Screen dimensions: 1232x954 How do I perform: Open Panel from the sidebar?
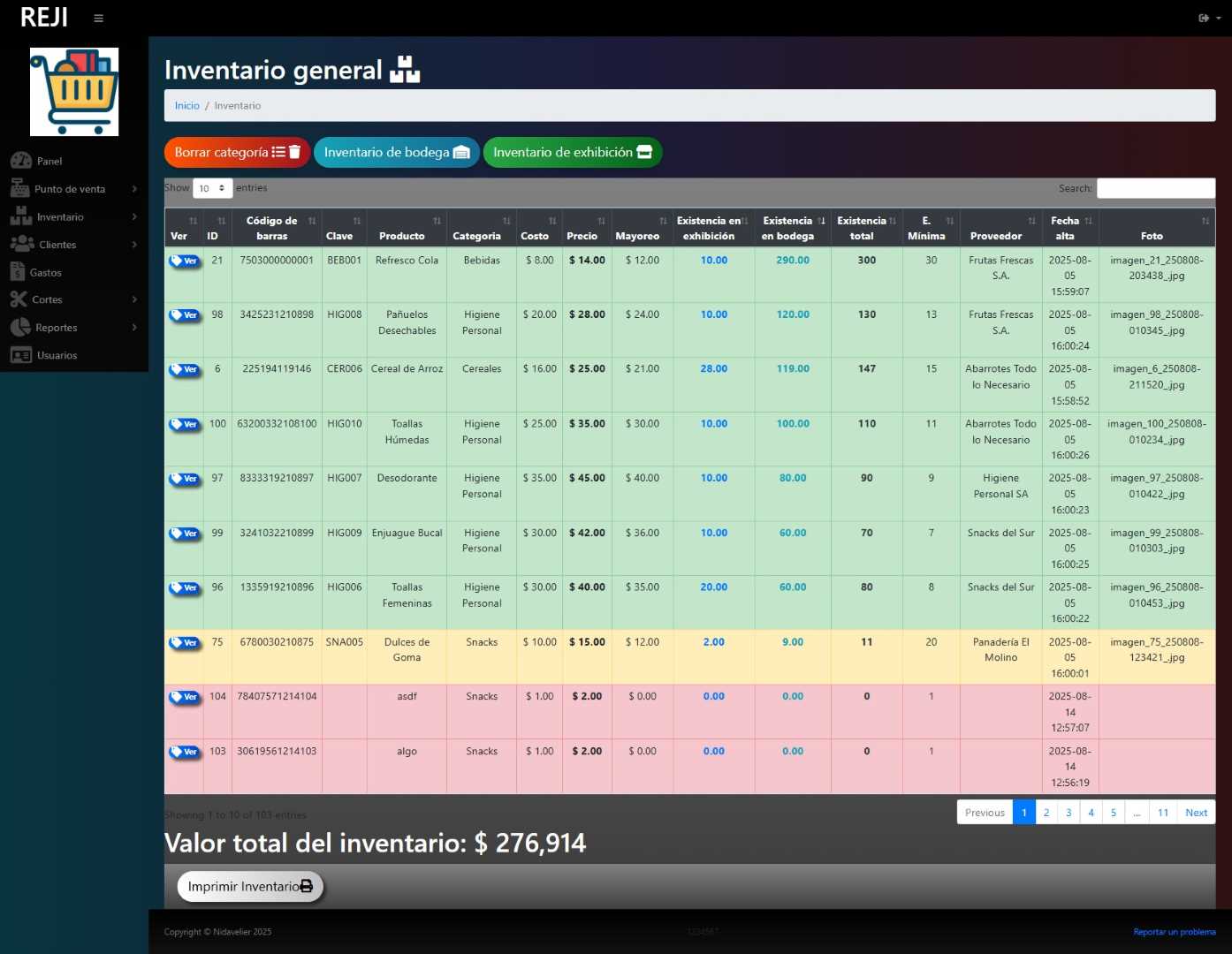coord(49,161)
